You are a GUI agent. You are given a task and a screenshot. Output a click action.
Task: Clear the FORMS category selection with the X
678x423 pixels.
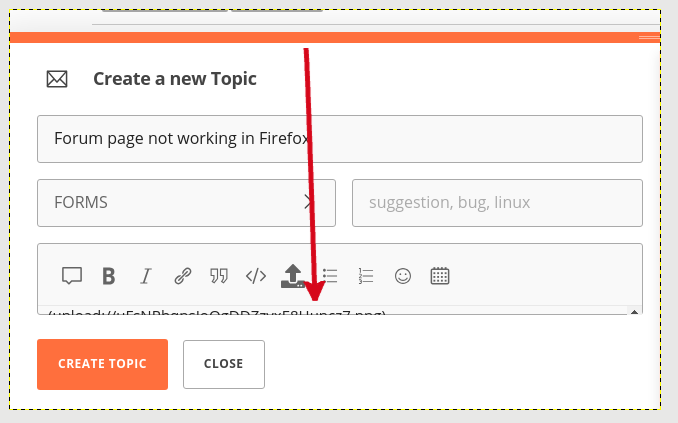point(308,202)
